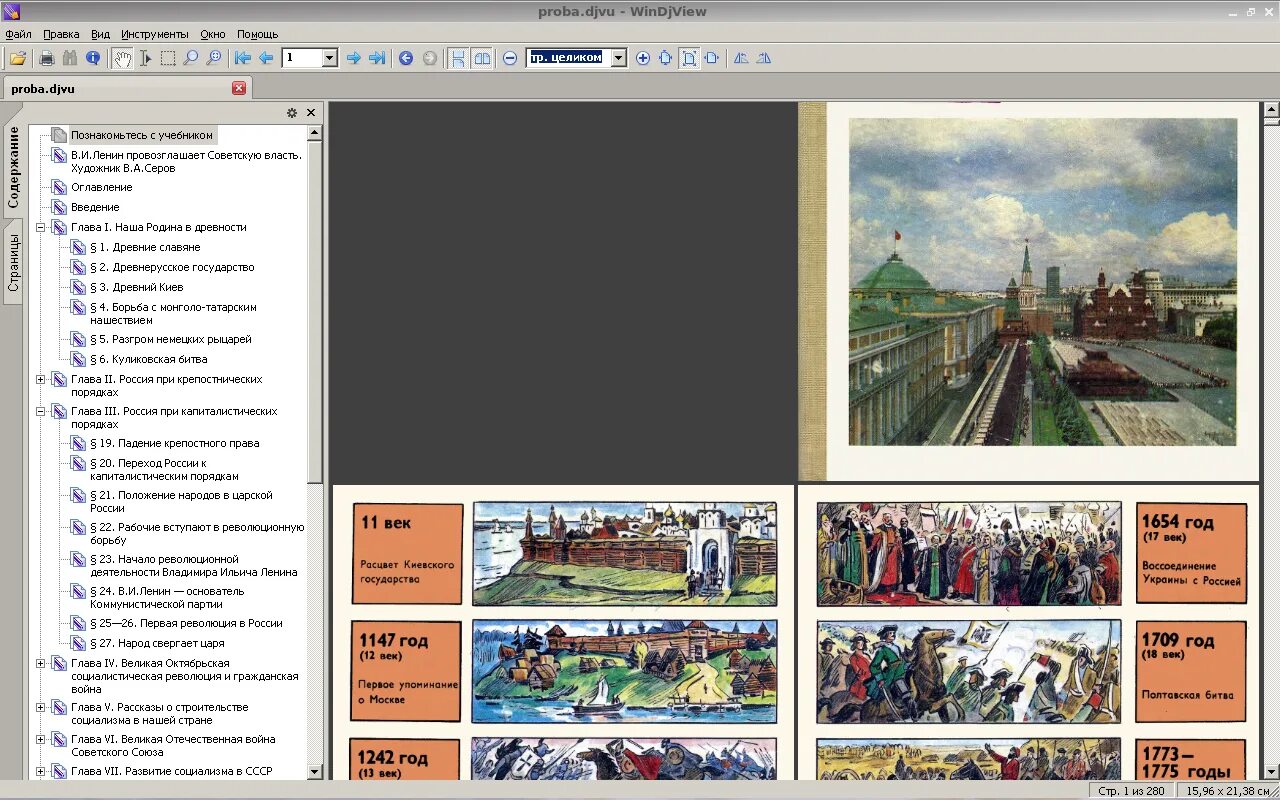Close the proba.djvu document tab
Viewport: 1280px width, 800px height.
[x=239, y=88]
